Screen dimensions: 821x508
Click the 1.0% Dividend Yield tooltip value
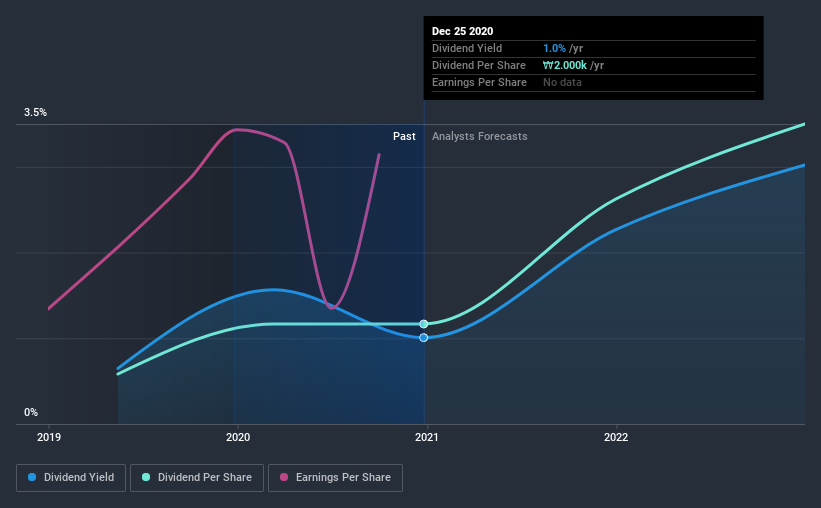click(554, 48)
